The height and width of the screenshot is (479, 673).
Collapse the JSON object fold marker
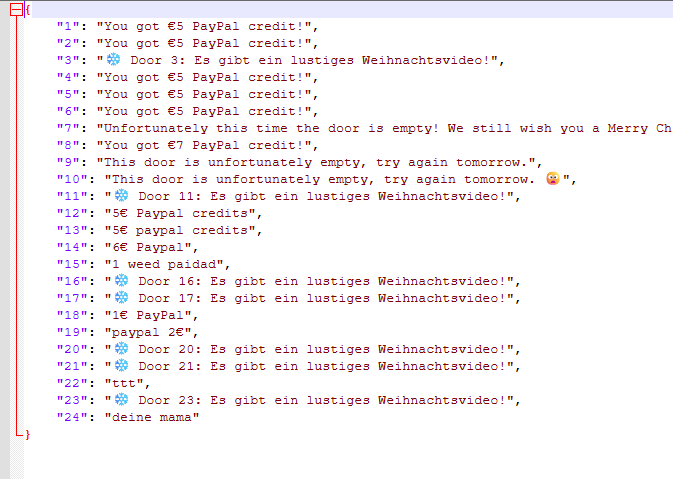(16, 10)
